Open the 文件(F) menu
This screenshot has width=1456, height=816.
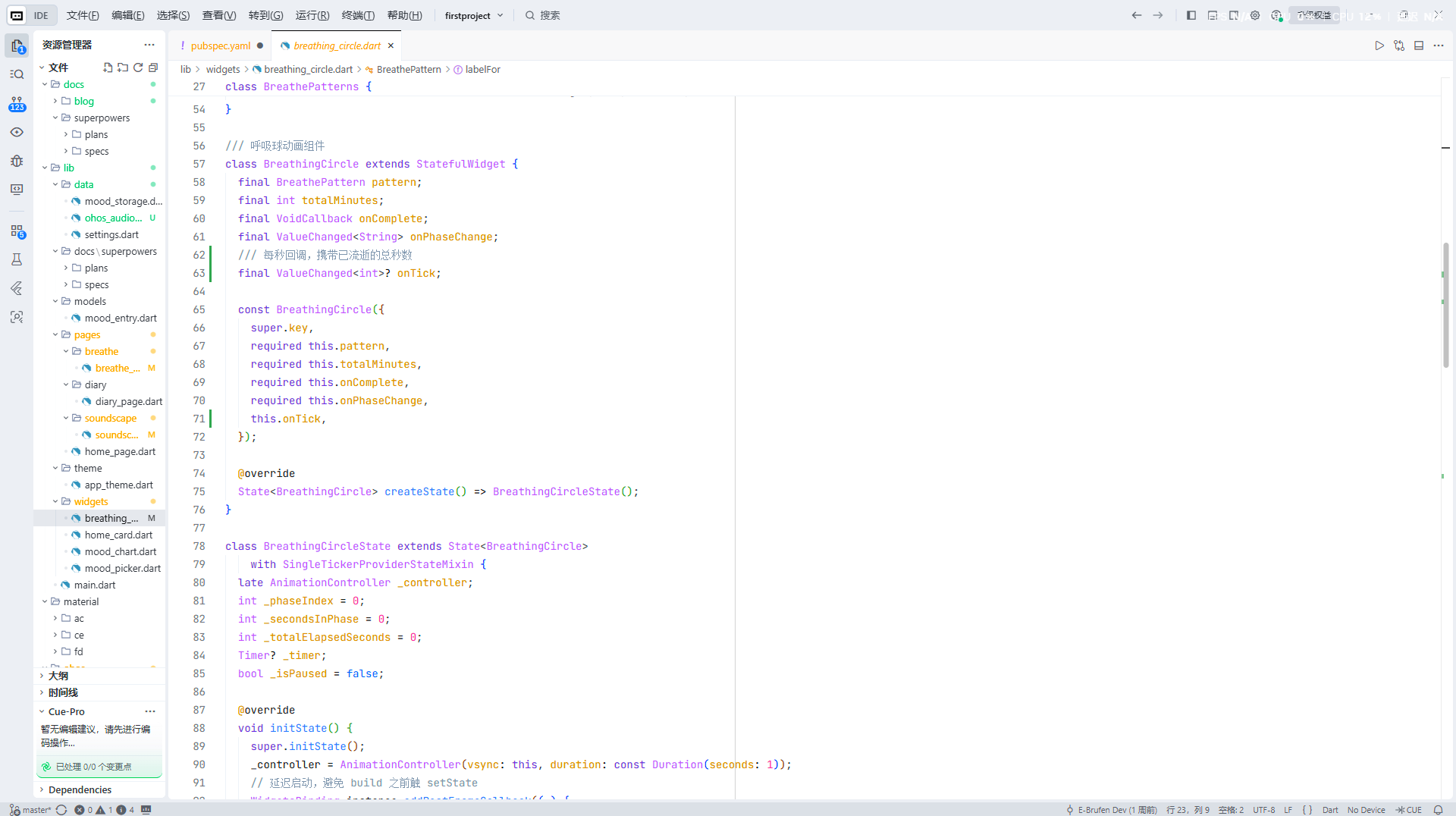(x=83, y=15)
